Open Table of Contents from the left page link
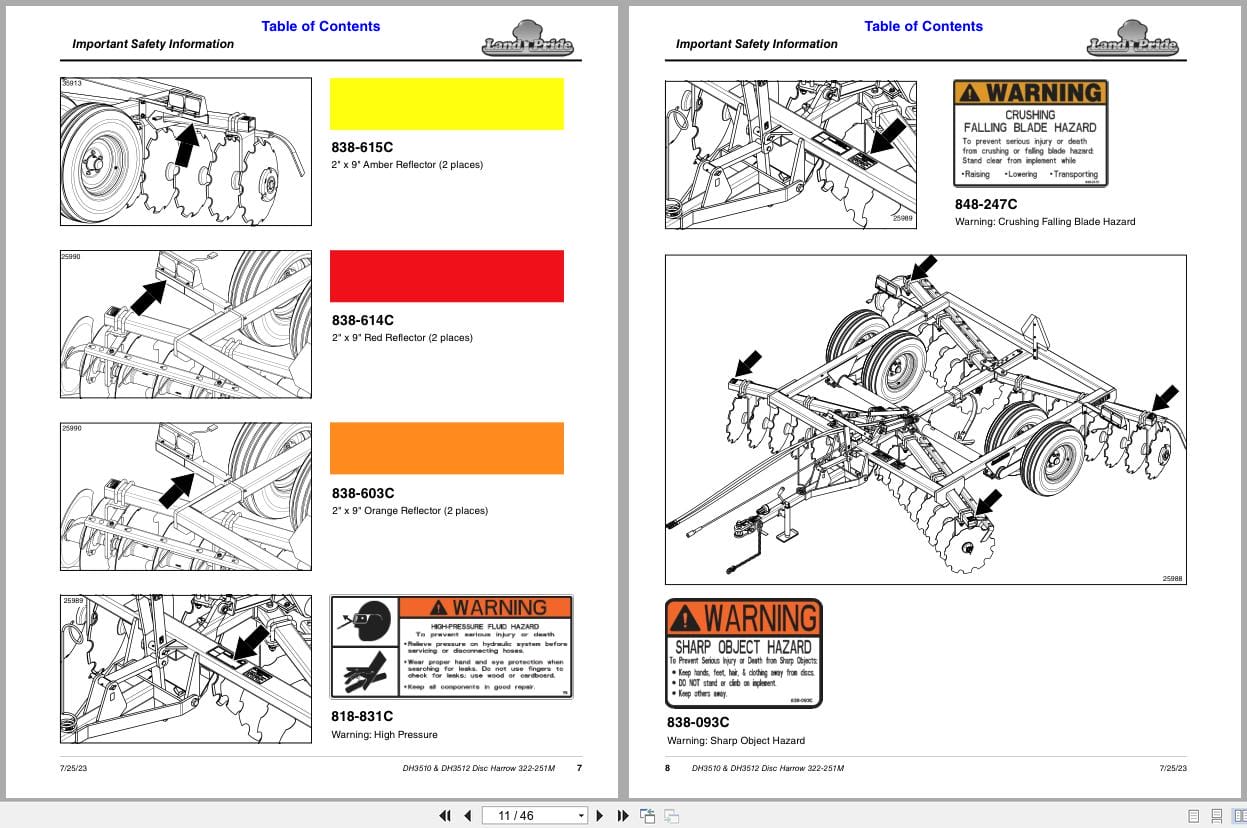1247x828 pixels. [x=320, y=26]
